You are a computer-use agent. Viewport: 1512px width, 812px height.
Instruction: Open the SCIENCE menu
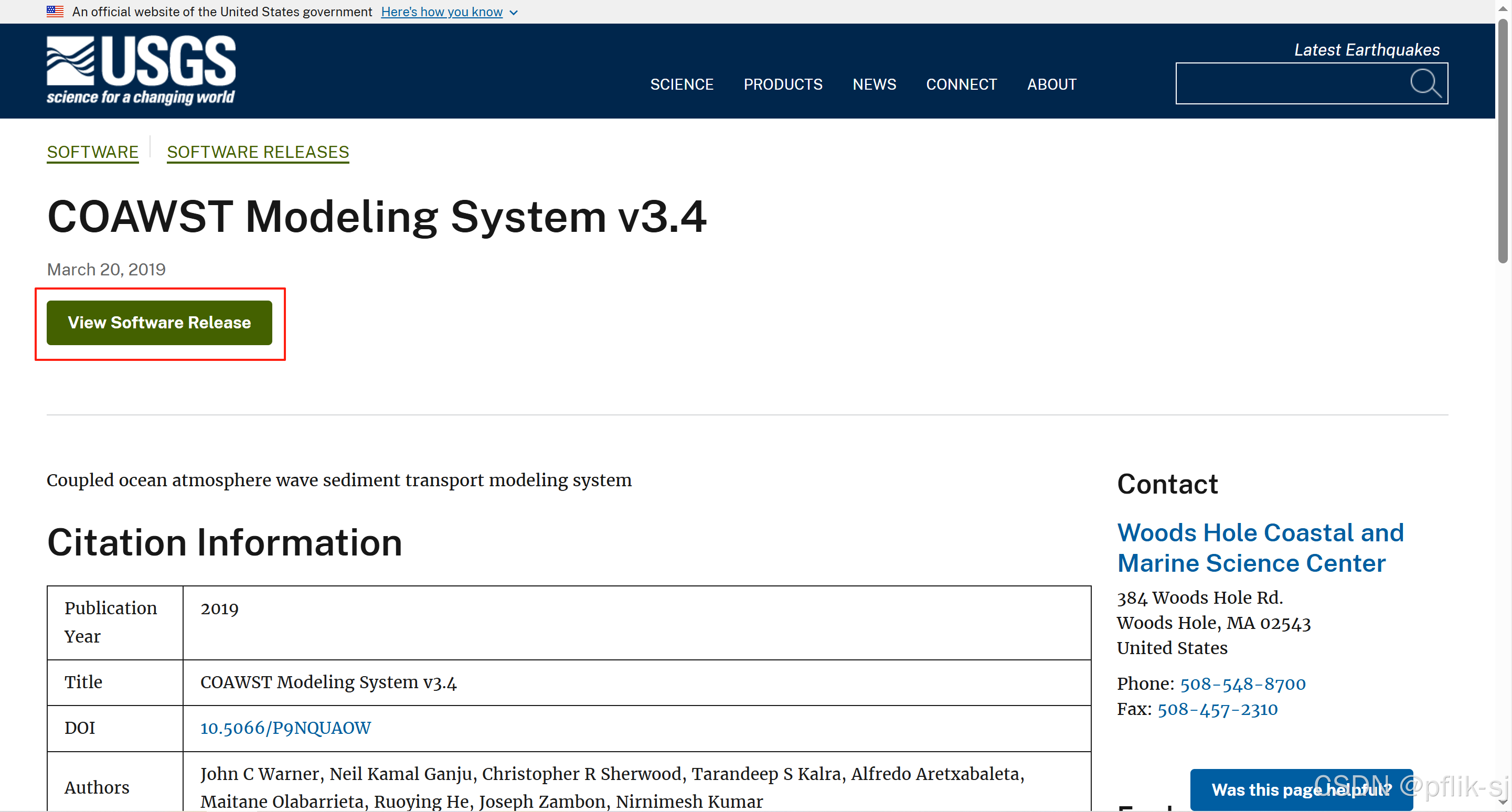[682, 84]
